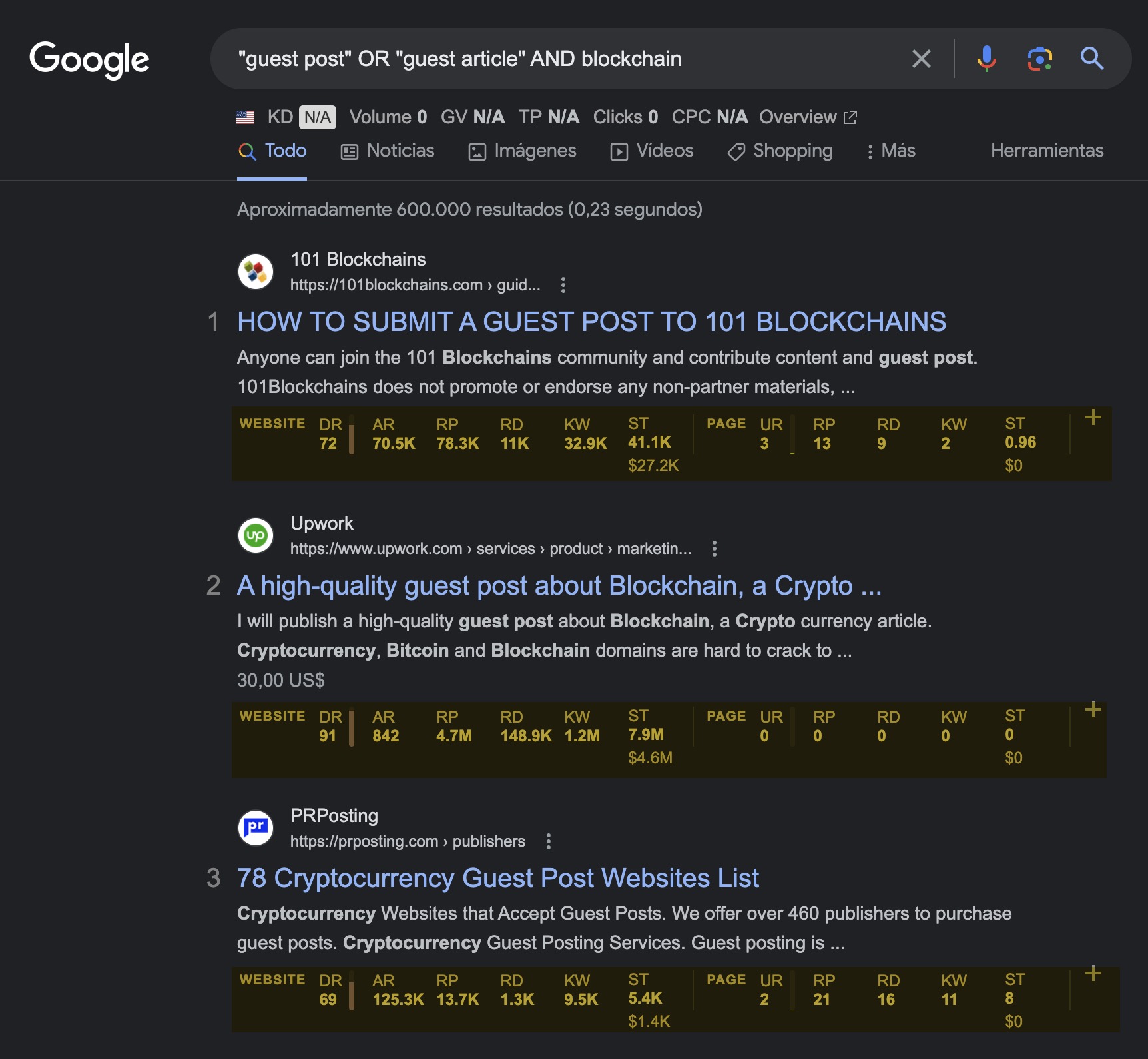Open three-dot menu for Upwork result
The width and height of the screenshot is (1148, 1059).
(x=715, y=549)
